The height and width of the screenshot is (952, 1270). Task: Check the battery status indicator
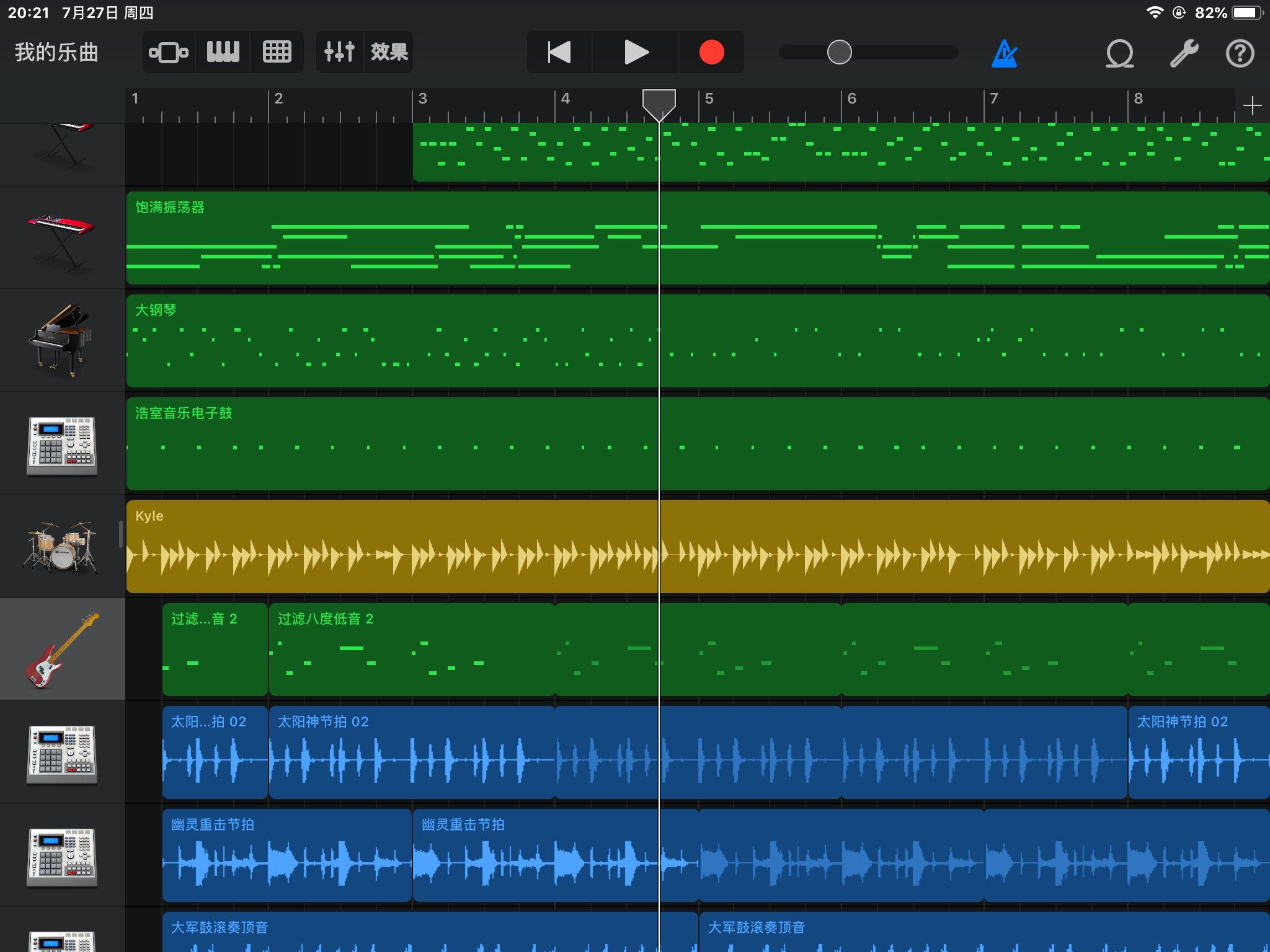1248,12
